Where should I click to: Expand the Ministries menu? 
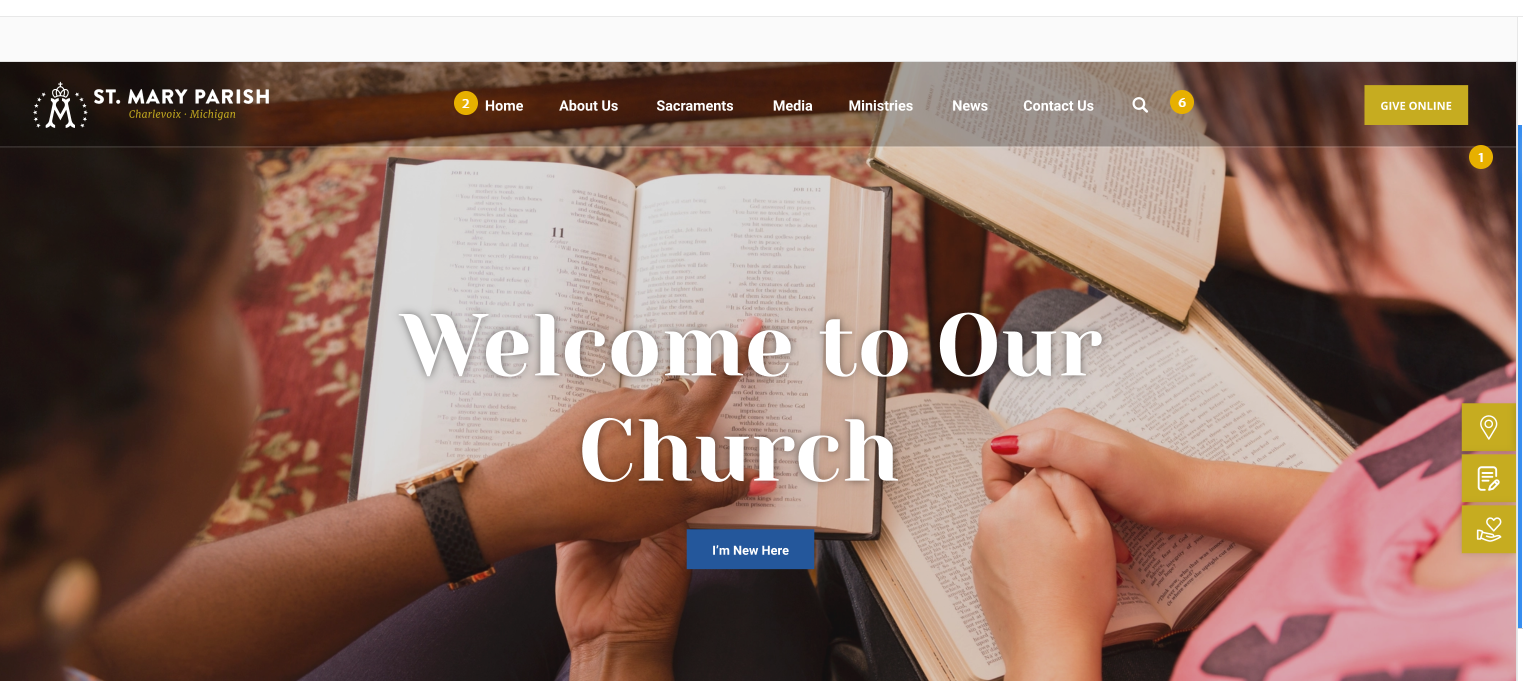coord(880,105)
